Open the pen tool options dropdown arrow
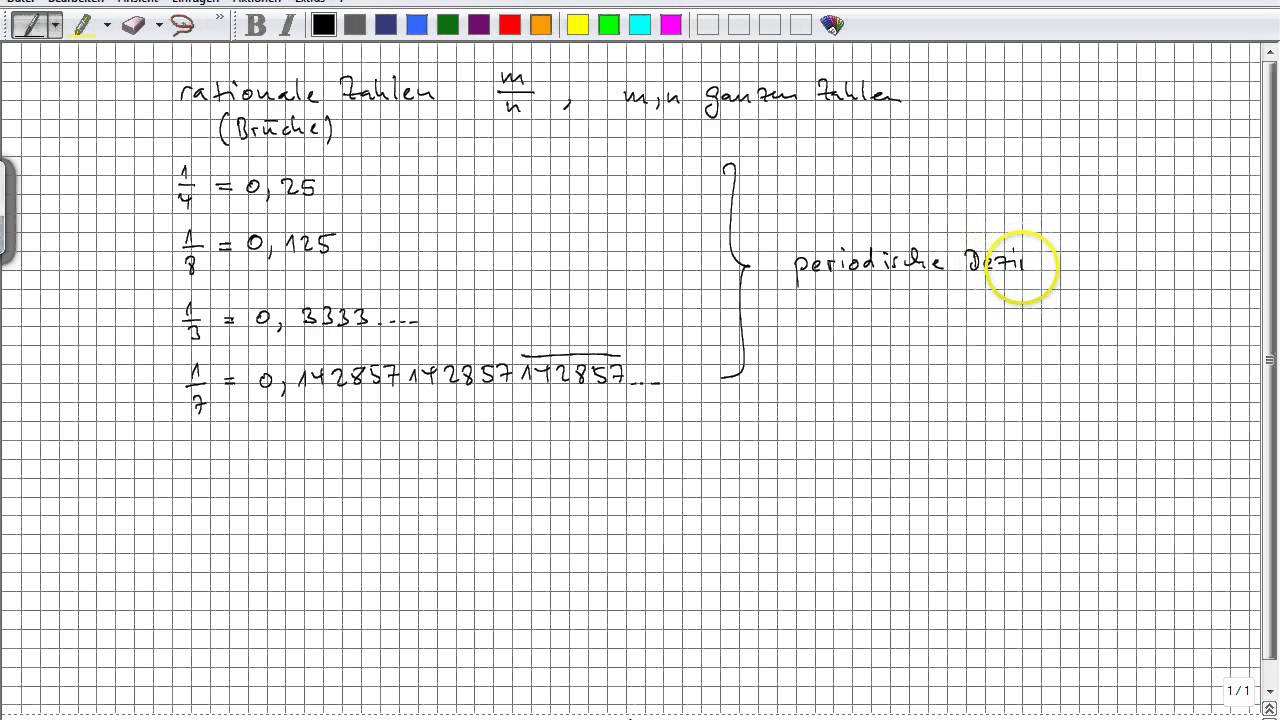 (54, 25)
